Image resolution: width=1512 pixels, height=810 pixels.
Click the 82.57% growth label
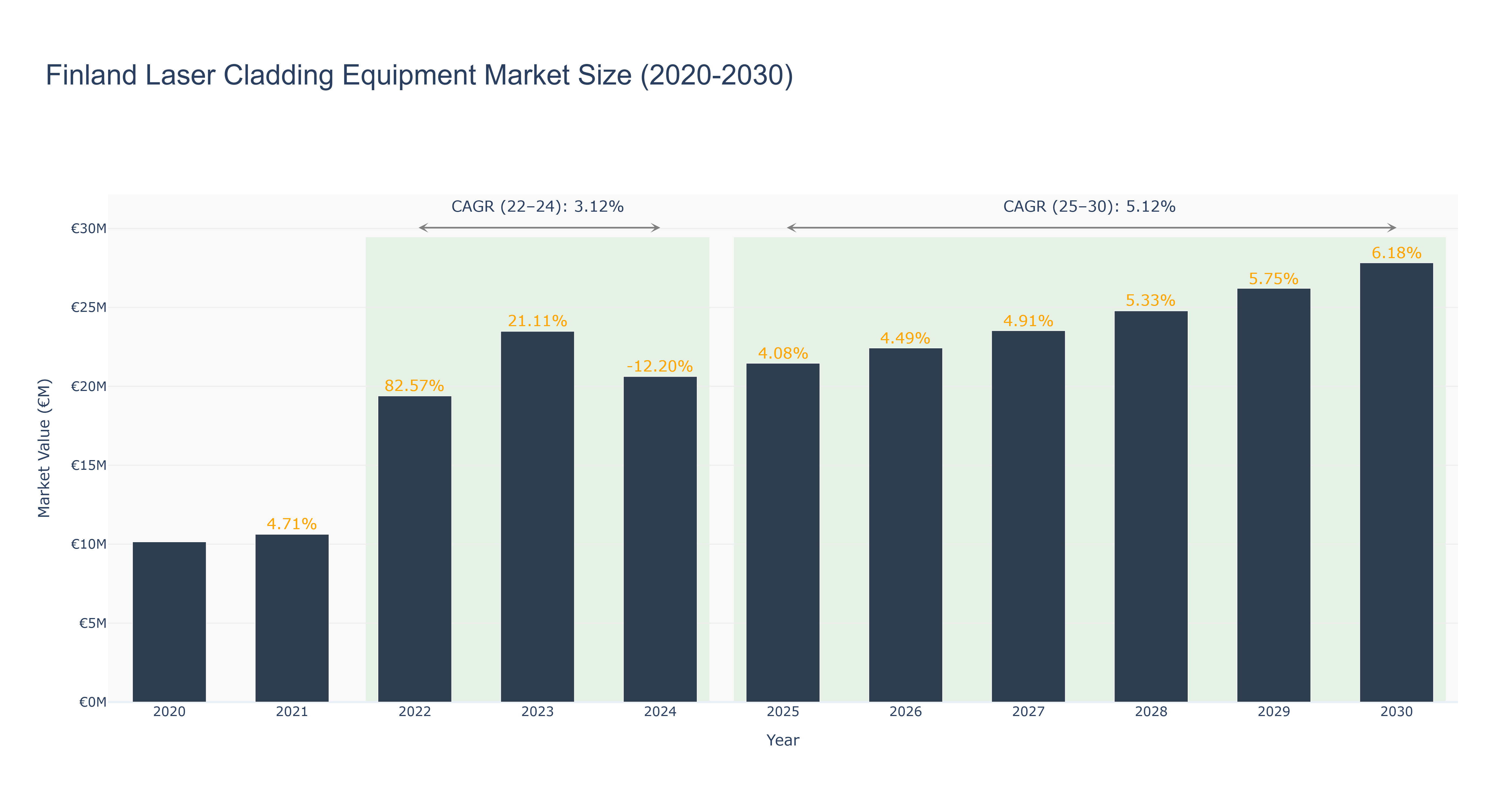tap(414, 386)
